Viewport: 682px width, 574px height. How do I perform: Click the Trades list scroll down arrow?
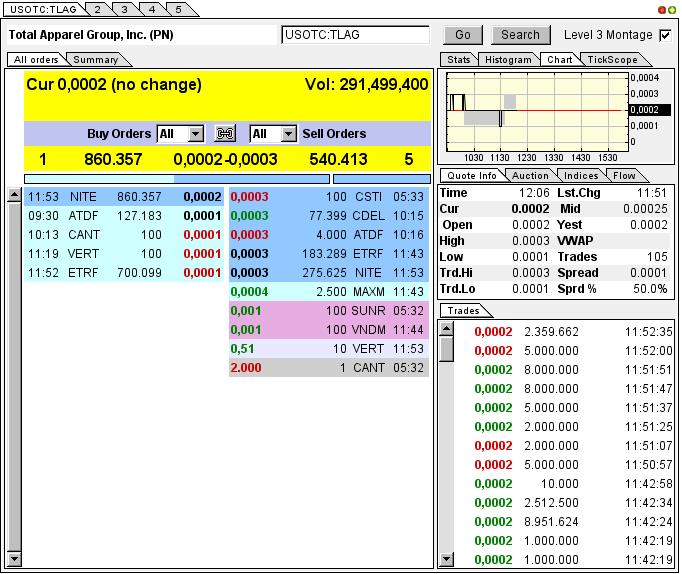point(446,559)
